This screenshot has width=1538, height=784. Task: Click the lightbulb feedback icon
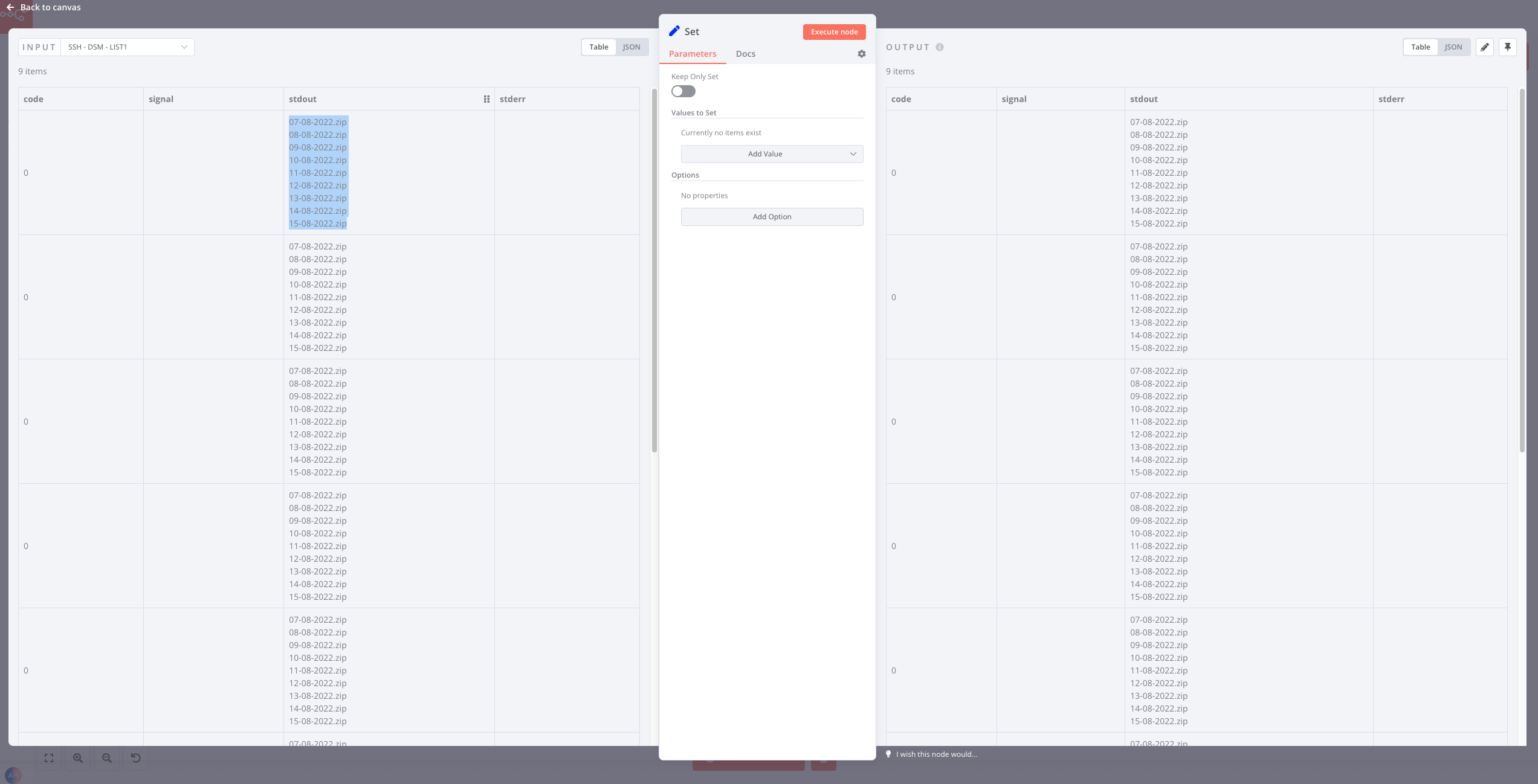point(888,754)
